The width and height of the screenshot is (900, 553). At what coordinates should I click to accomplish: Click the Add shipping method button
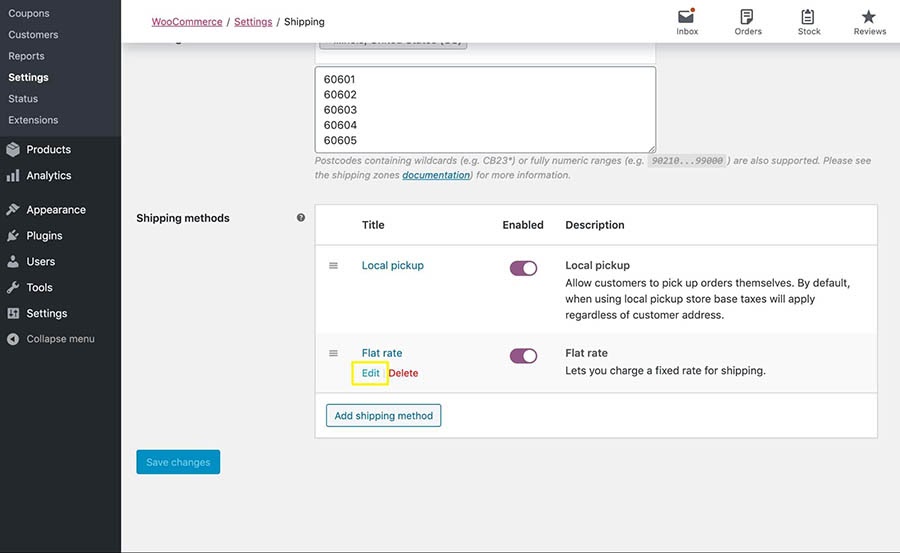point(383,416)
